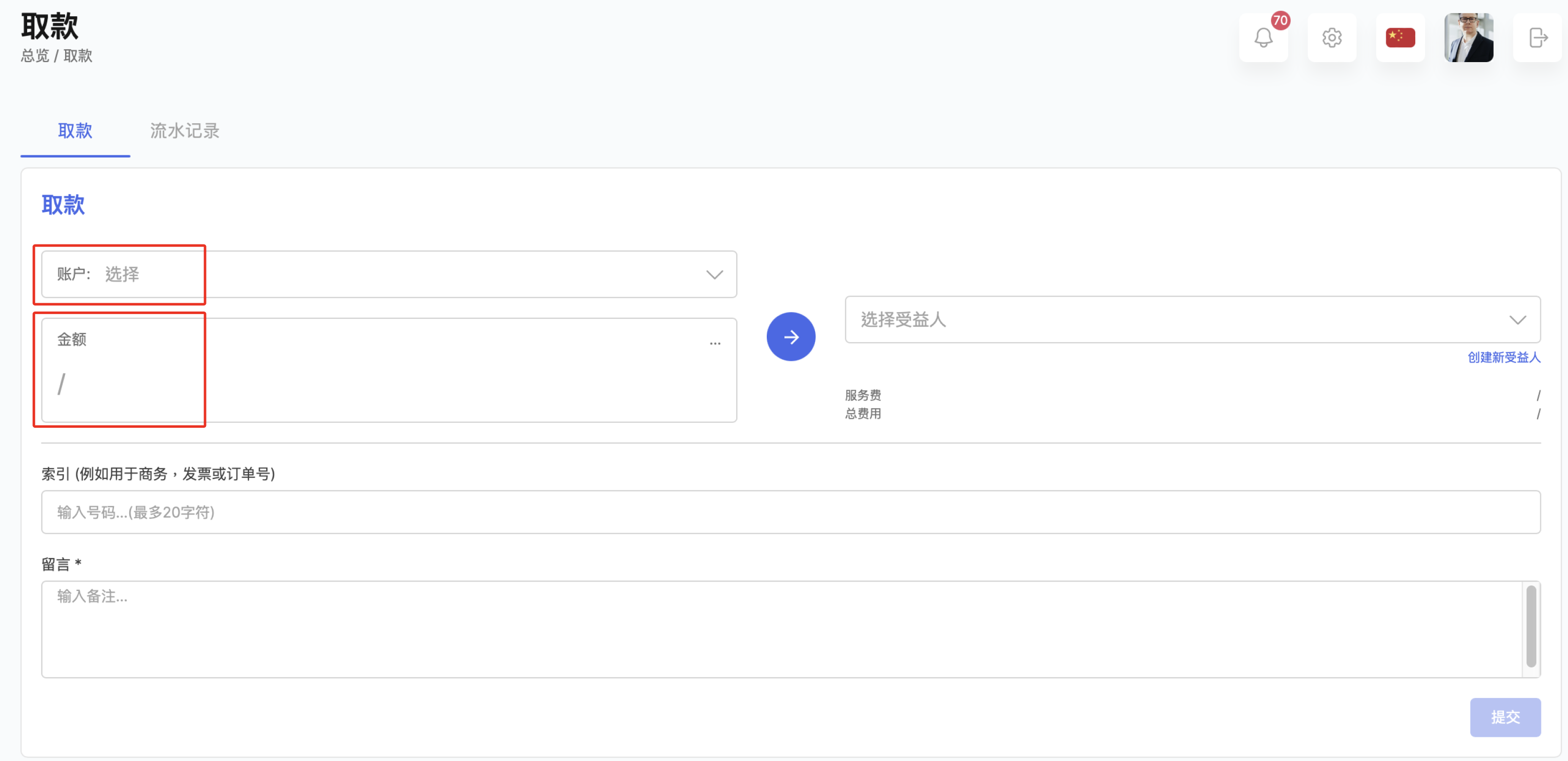This screenshot has width=1568, height=761.
Task: Log out using the exit icon
Action: [x=1537, y=38]
